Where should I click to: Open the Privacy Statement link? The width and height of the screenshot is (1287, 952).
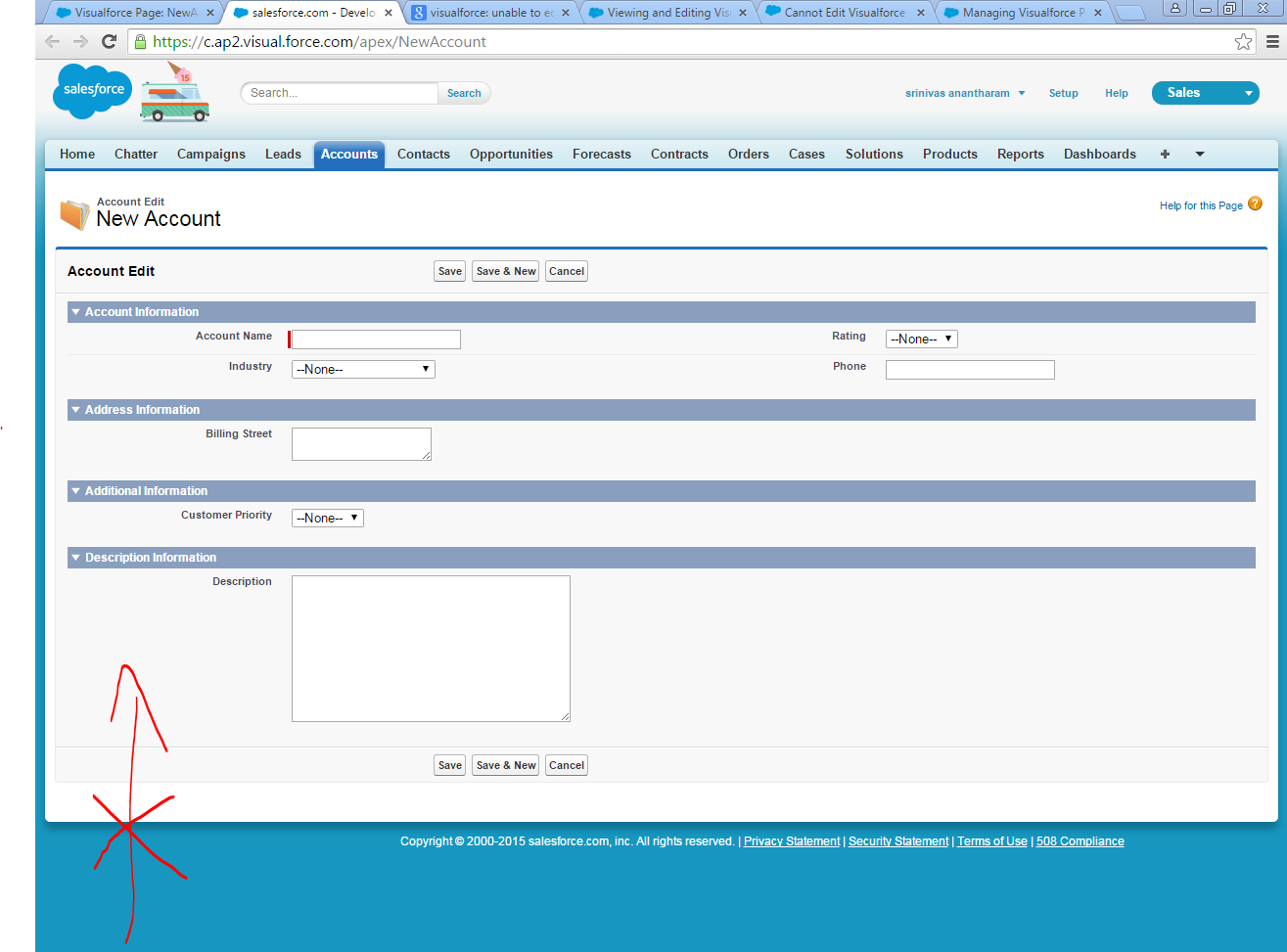tap(791, 841)
